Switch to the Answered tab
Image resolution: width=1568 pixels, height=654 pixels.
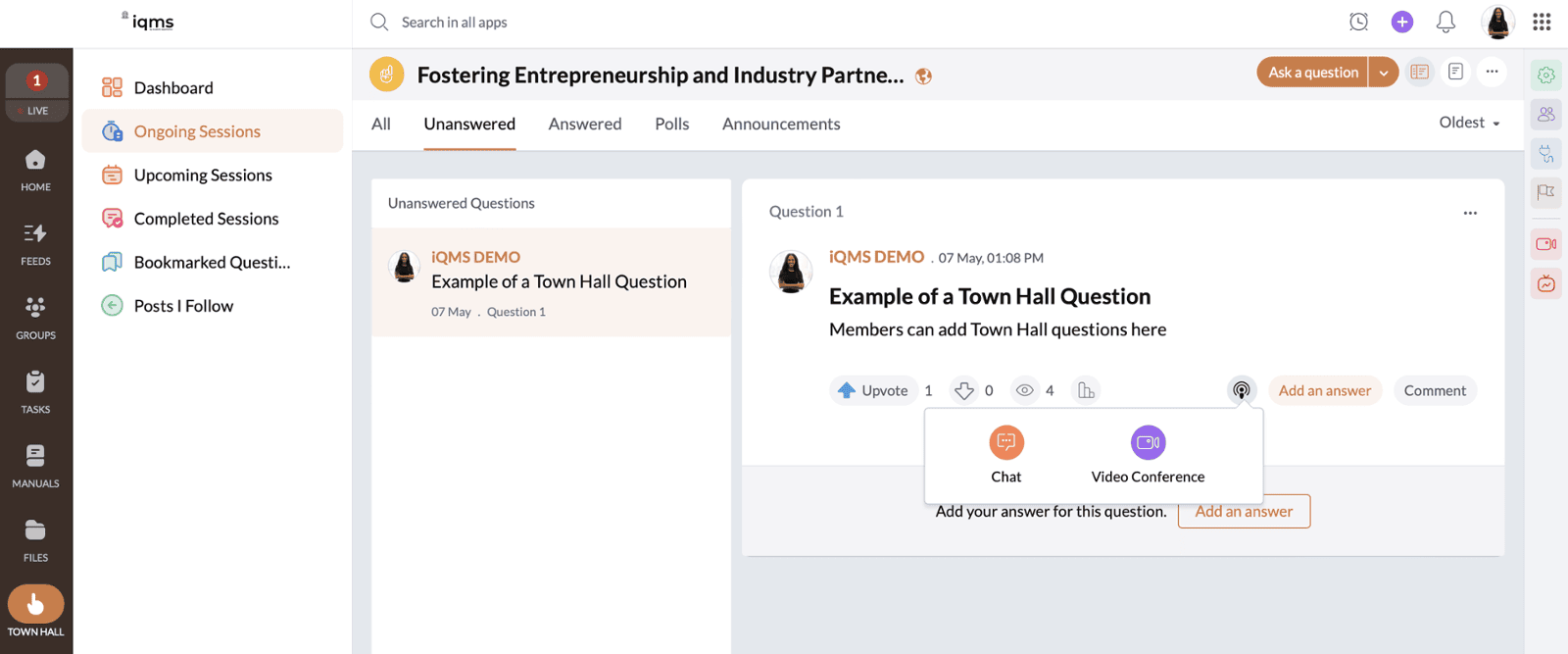click(585, 125)
